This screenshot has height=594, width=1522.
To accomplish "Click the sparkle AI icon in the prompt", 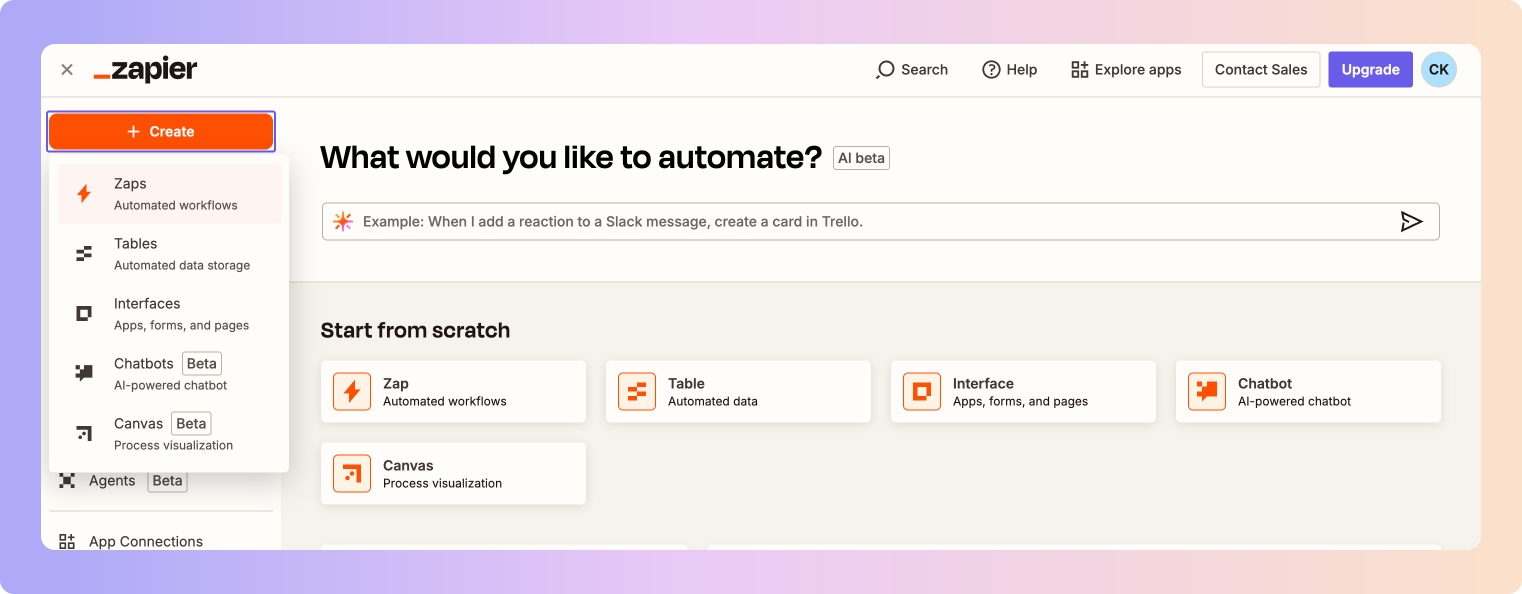I will point(343,222).
